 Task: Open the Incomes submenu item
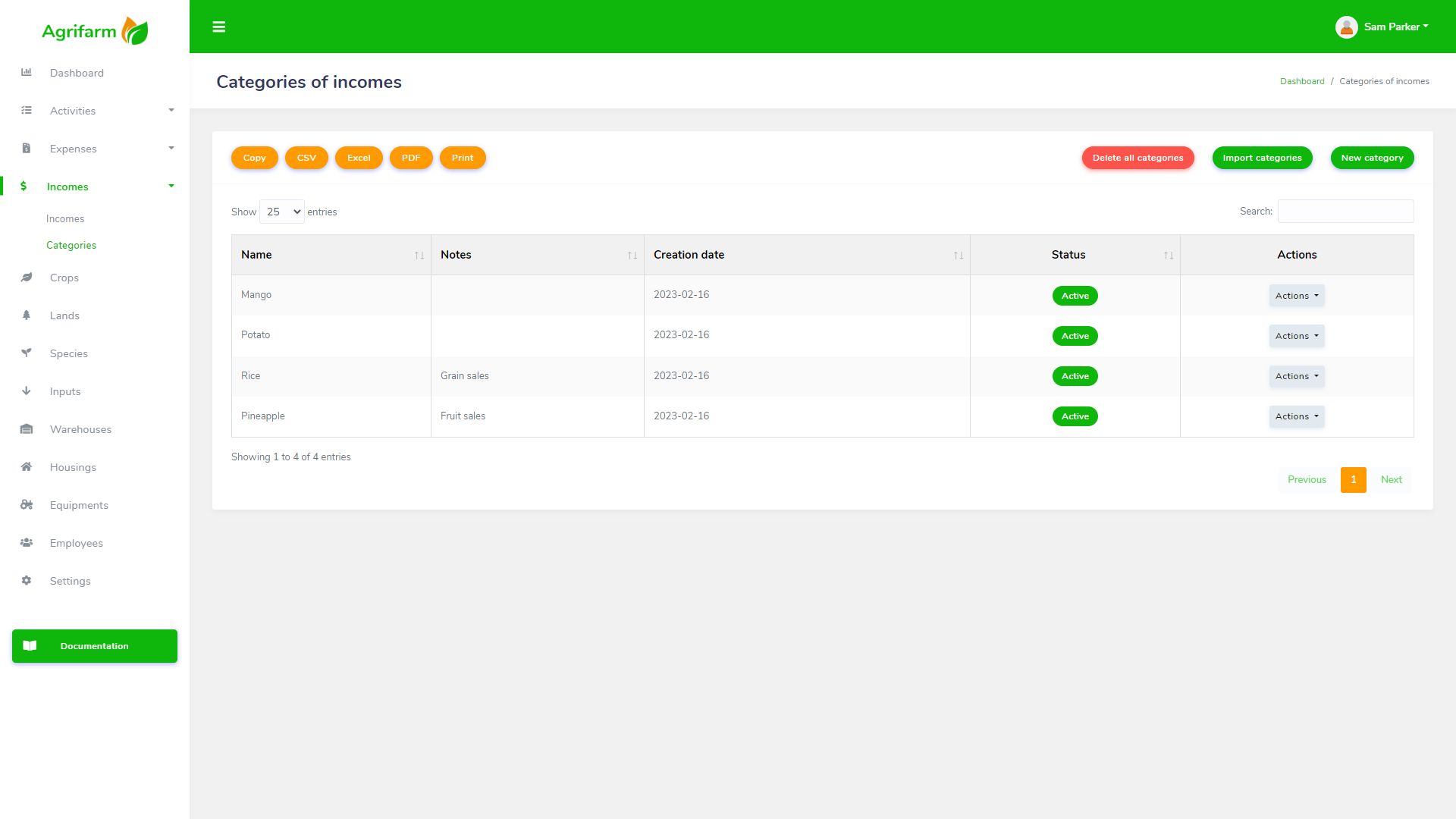point(65,218)
